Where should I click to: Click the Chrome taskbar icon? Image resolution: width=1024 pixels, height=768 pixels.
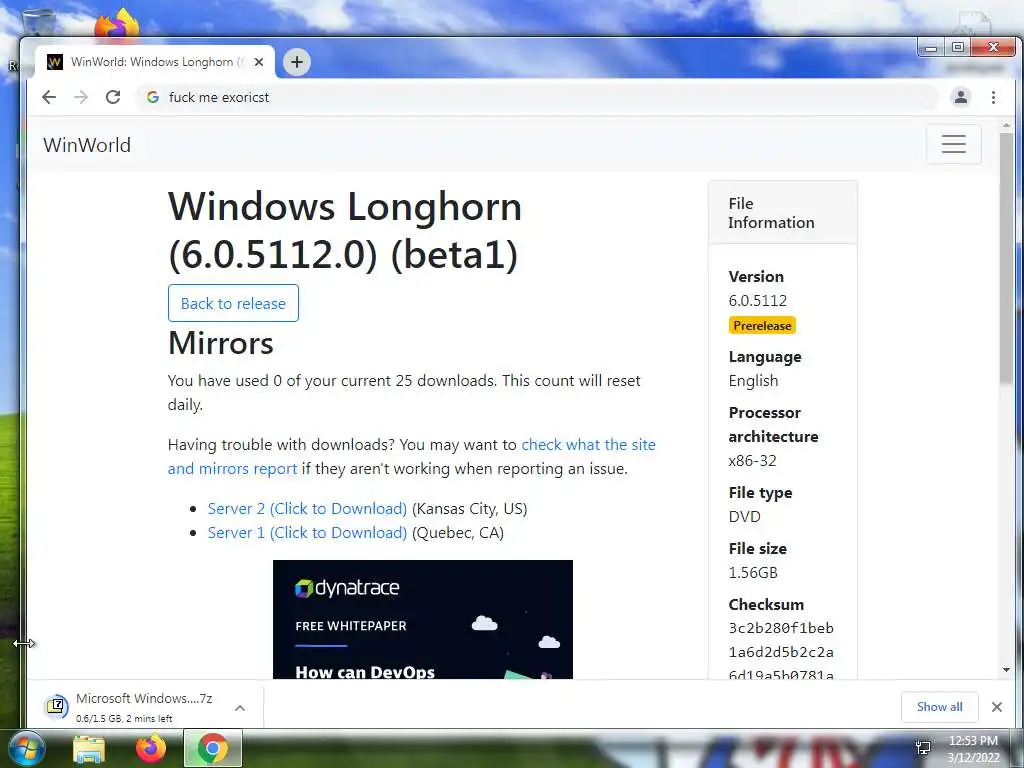(x=213, y=748)
